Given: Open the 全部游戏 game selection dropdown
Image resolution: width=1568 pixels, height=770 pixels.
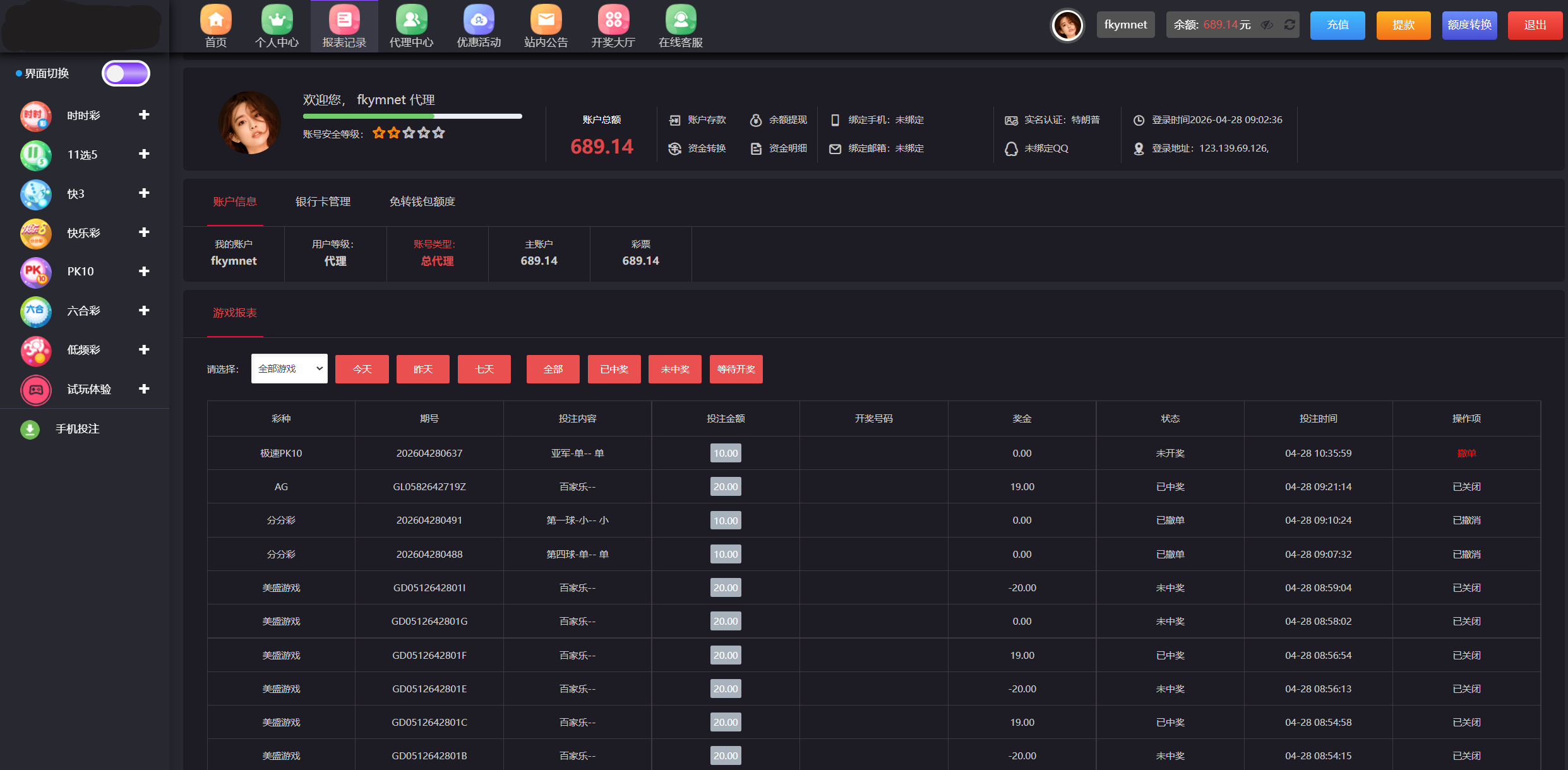Looking at the screenshot, I should [x=289, y=369].
